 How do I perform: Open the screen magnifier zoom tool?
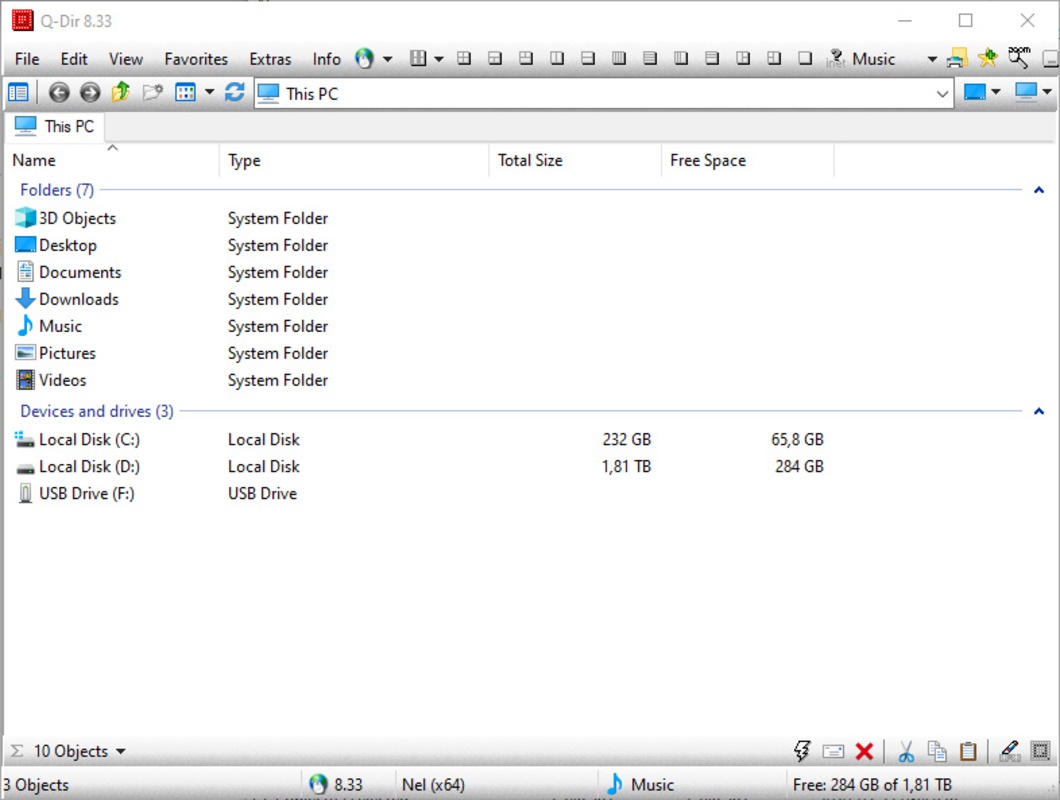pos(1019,58)
